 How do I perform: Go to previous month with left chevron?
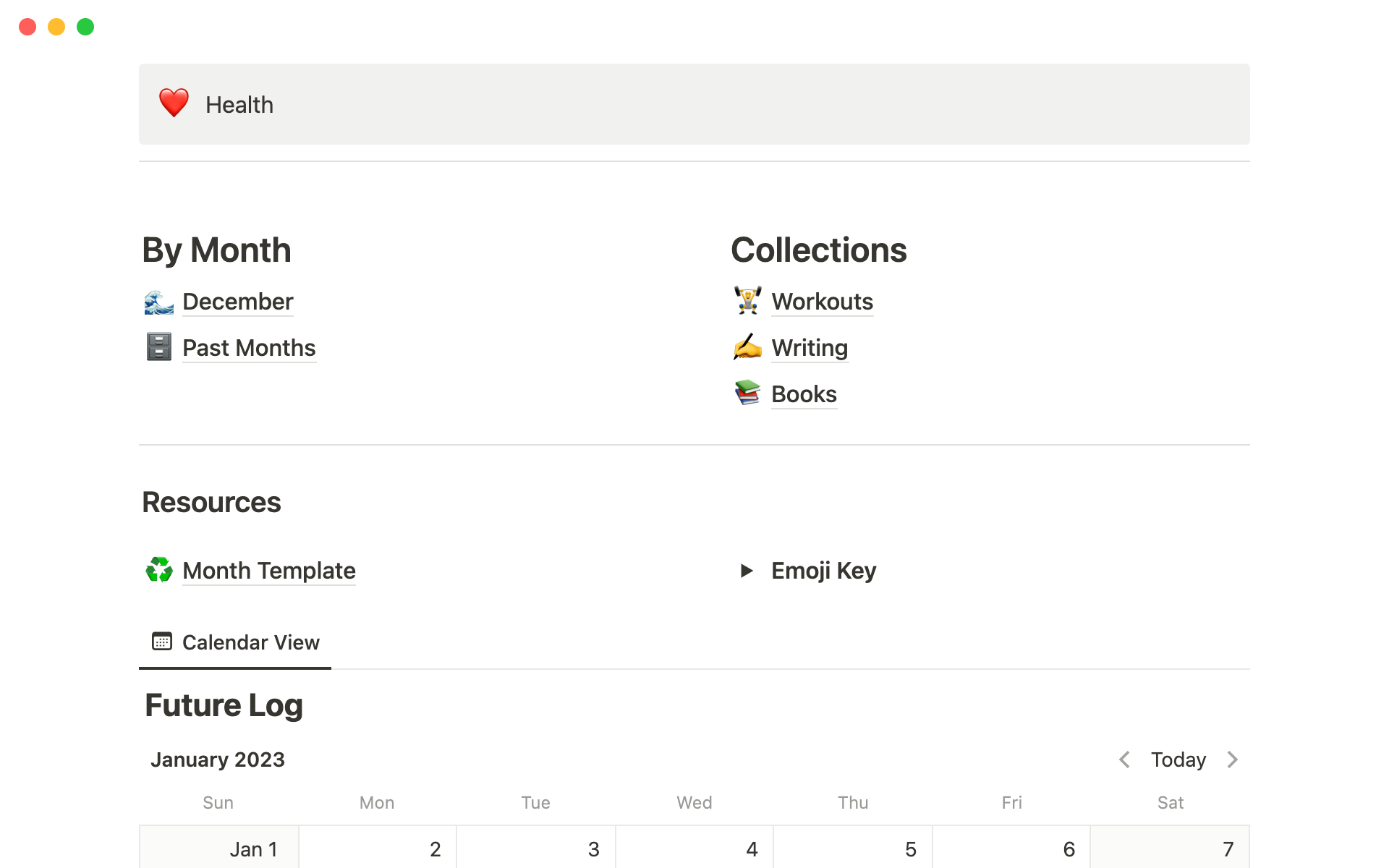(x=1124, y=759)
